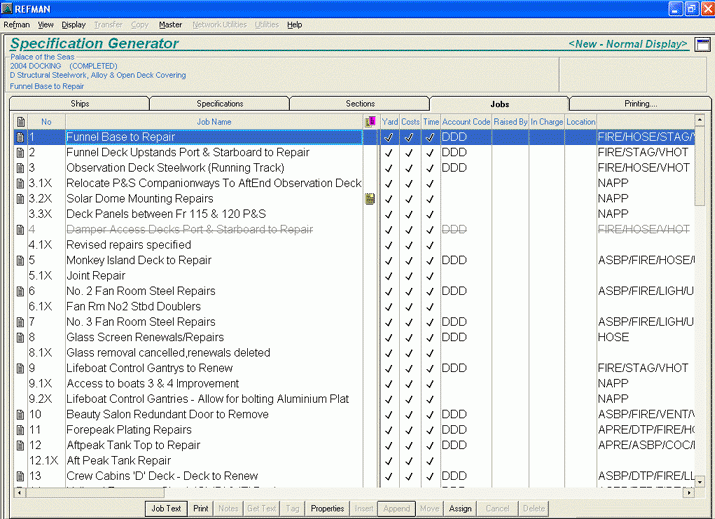Screen dimensions: 715x519
Task: Toggle Yard checkmark for Funnel Base to Repair
Action: click(389, 137)
